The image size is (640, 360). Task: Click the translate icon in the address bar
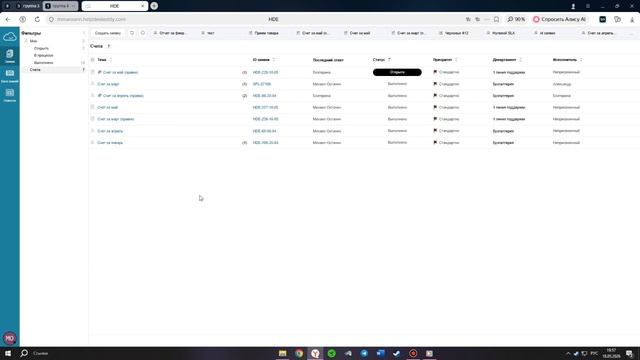(x=468, y=19)
